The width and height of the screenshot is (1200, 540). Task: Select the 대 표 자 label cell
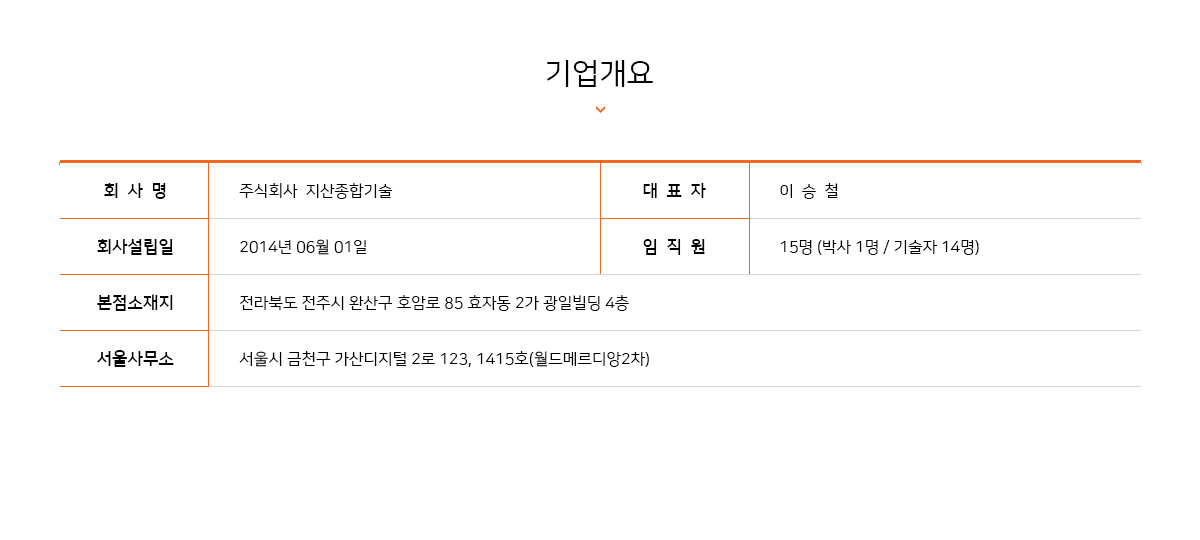click(x=675, y=190)
